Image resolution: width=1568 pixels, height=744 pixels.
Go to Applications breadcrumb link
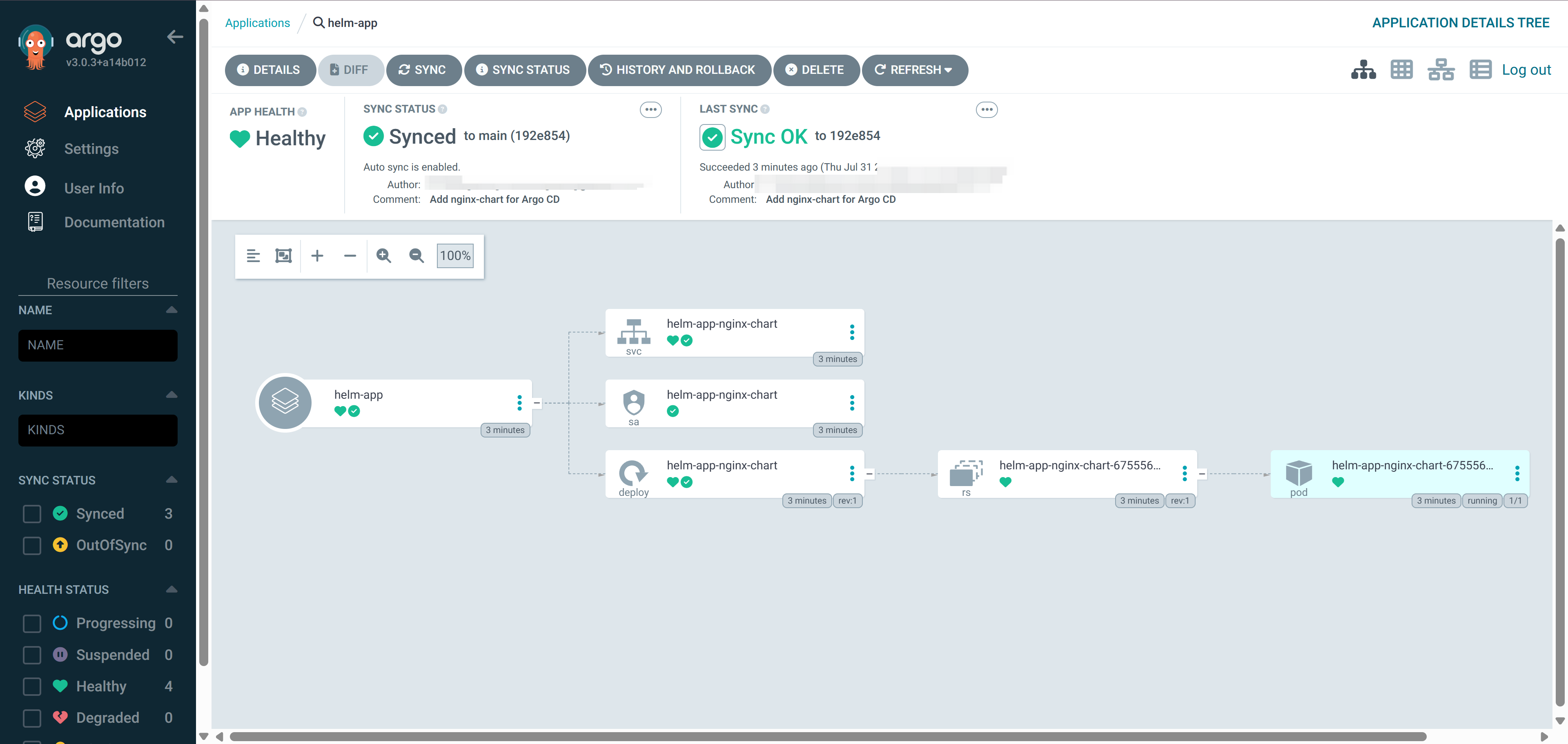pyautogui.click(x=258, y=23)
